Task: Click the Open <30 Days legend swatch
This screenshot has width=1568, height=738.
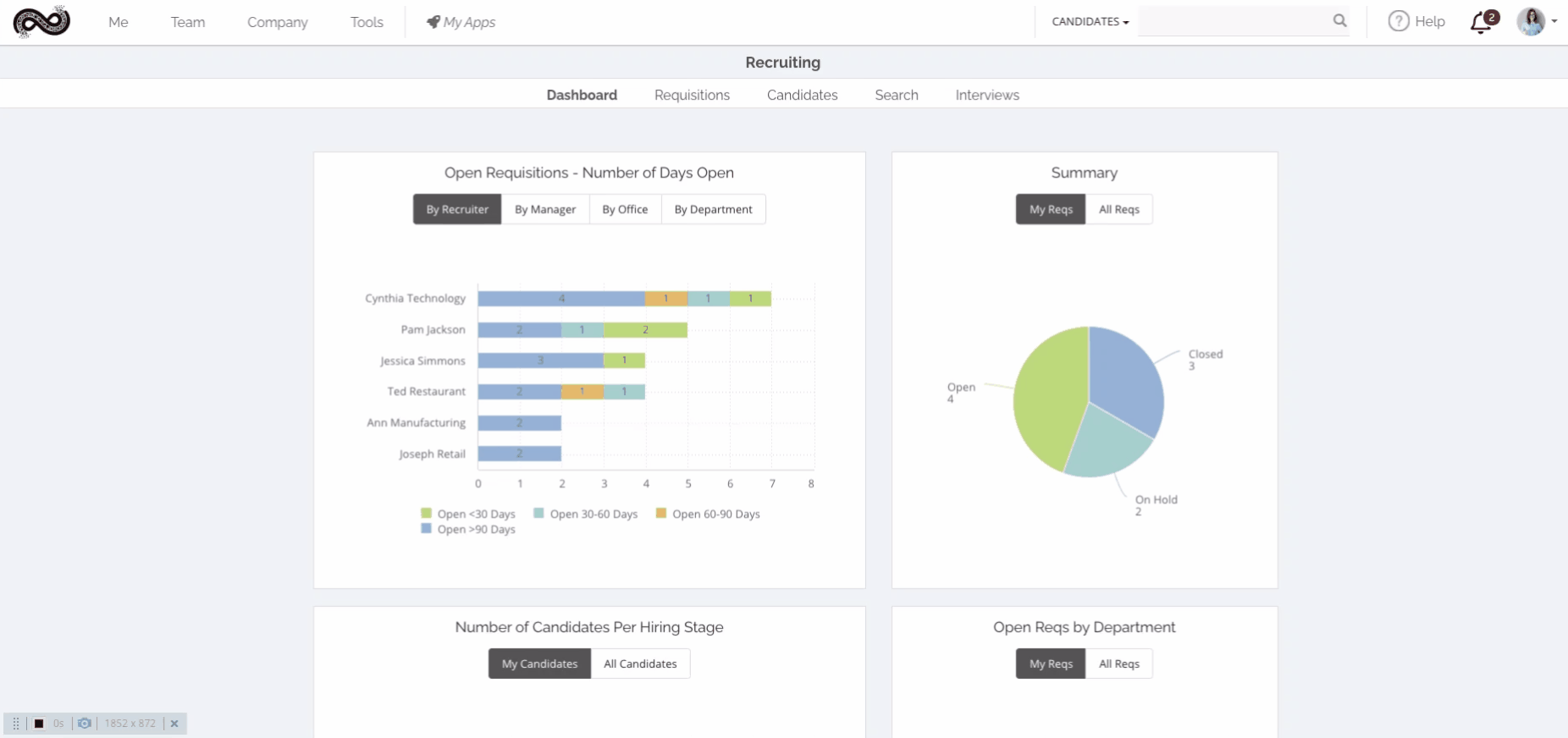Action: coord(427,513)
